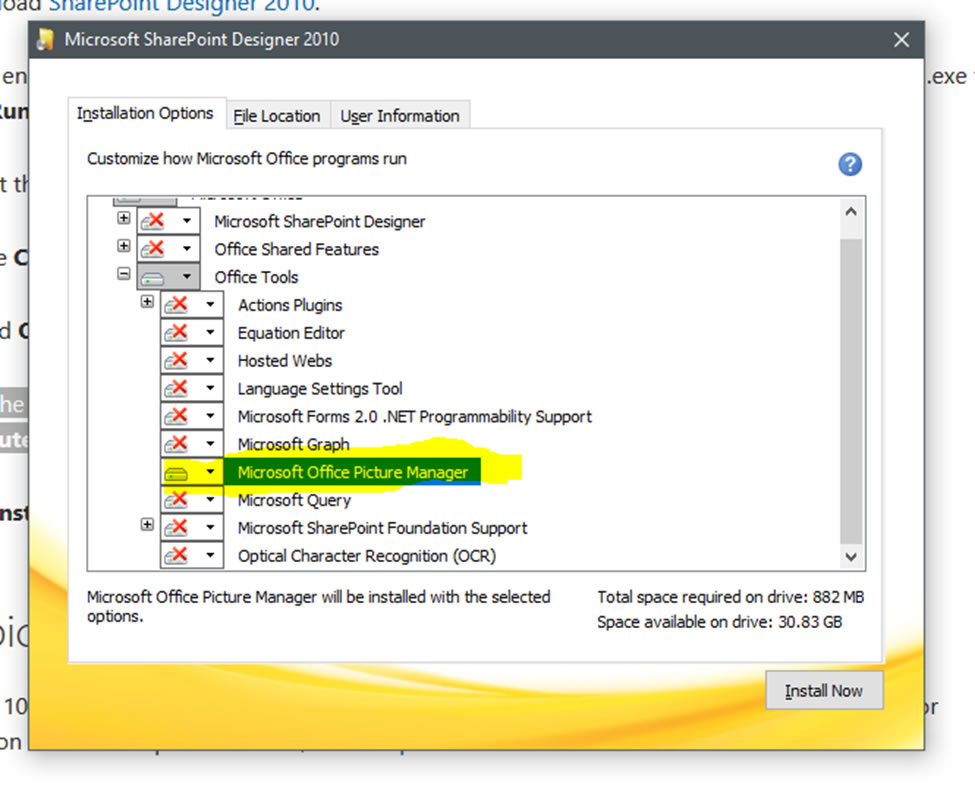
Task: Switch to the File Location tab
Action: [277, 115]
